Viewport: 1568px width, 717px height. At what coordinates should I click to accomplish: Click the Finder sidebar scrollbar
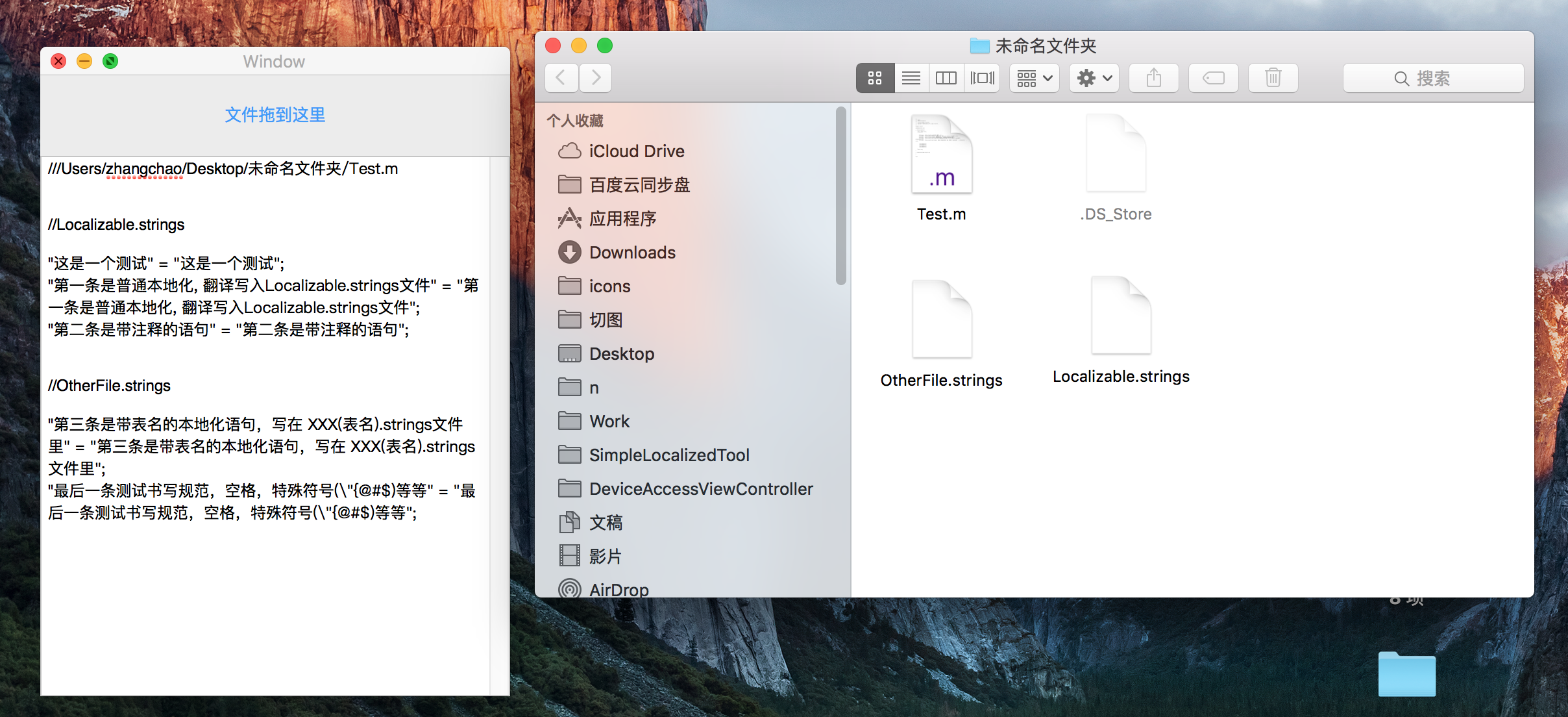click(x=841, y=195)
